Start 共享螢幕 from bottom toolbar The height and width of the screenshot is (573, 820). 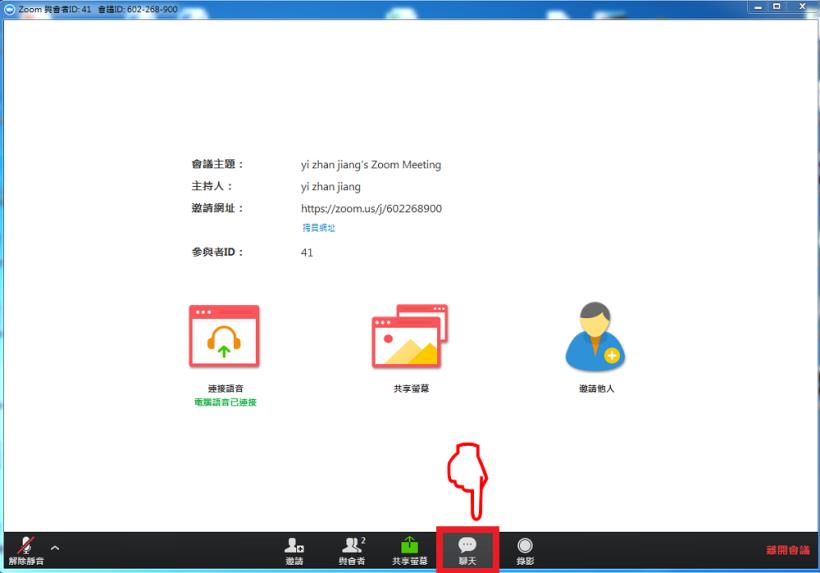coord(409,551)
